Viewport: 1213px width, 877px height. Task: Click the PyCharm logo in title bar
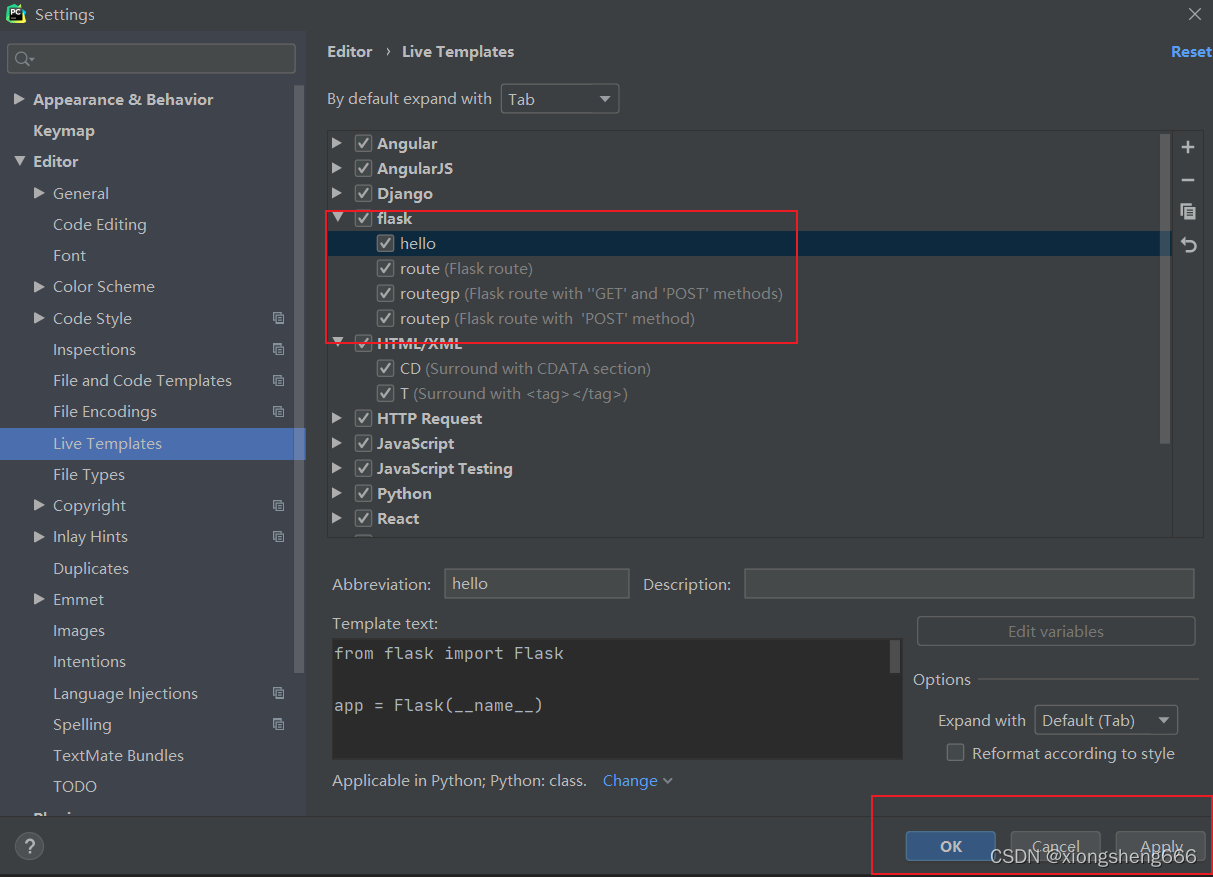point(16,14)
